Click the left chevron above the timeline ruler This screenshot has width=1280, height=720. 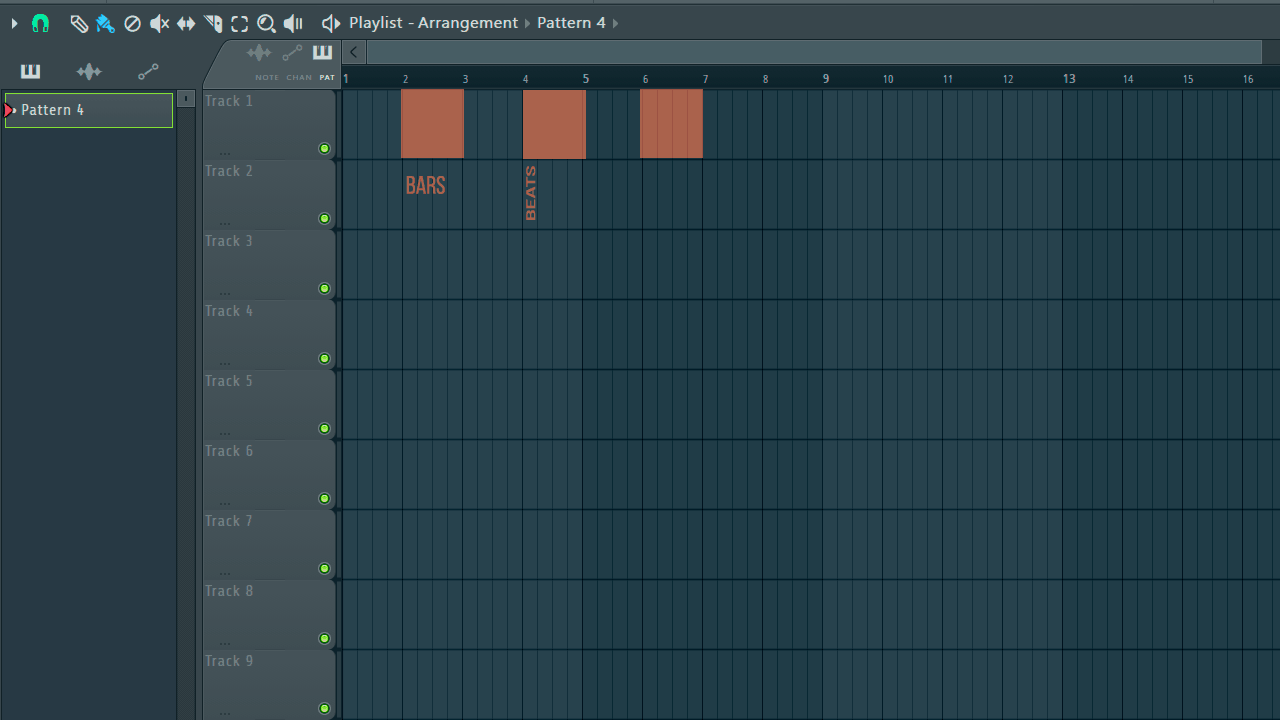tap(352, 51)
